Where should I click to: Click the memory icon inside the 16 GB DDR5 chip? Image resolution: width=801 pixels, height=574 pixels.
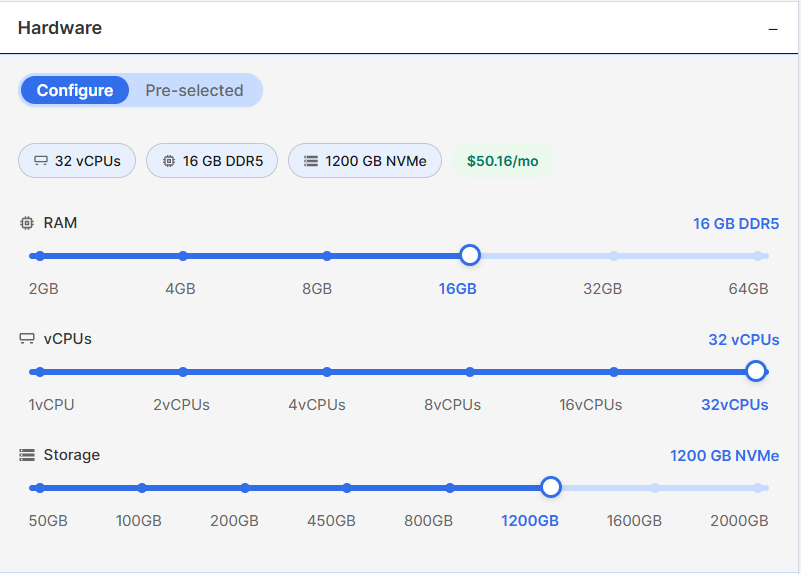pos(169,161)
